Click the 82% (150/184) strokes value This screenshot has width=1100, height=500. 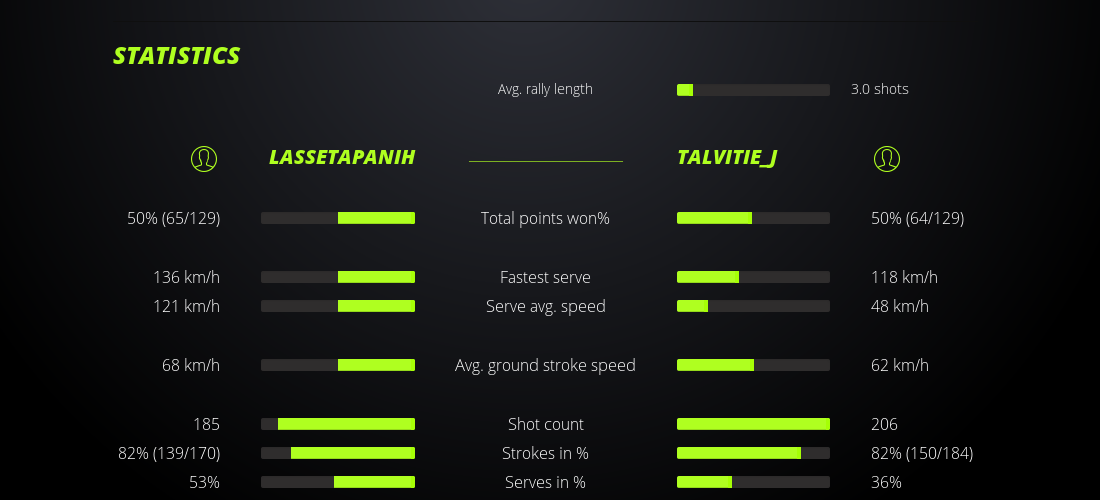coord(922,453)
